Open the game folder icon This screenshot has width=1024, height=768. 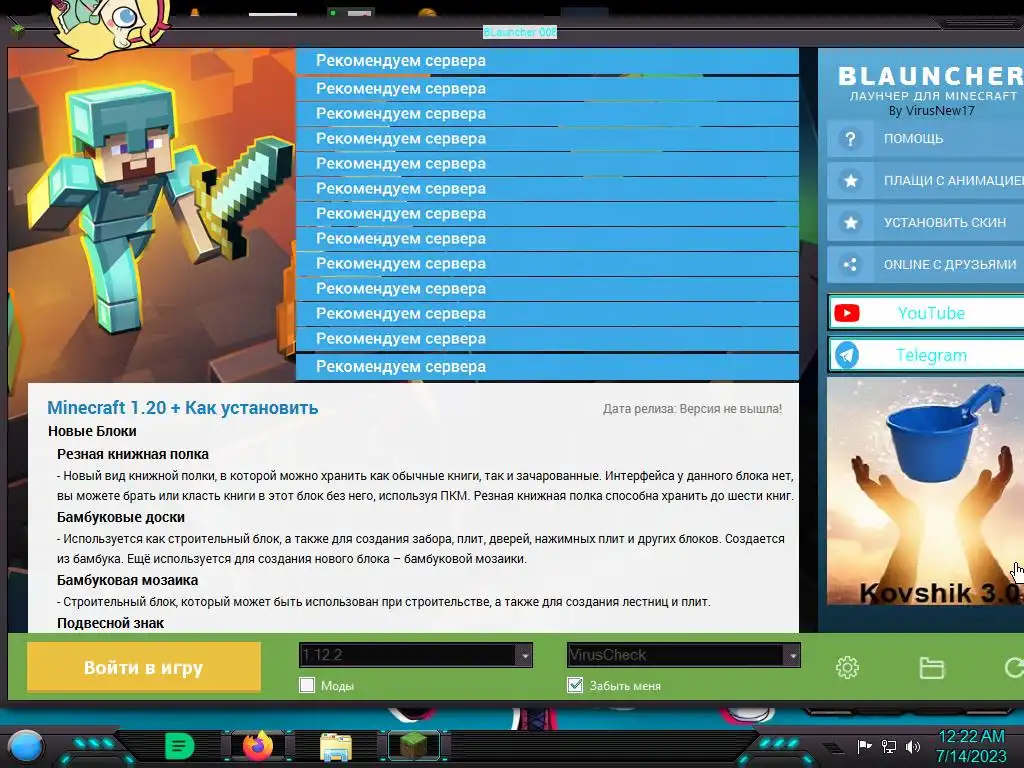931,667
